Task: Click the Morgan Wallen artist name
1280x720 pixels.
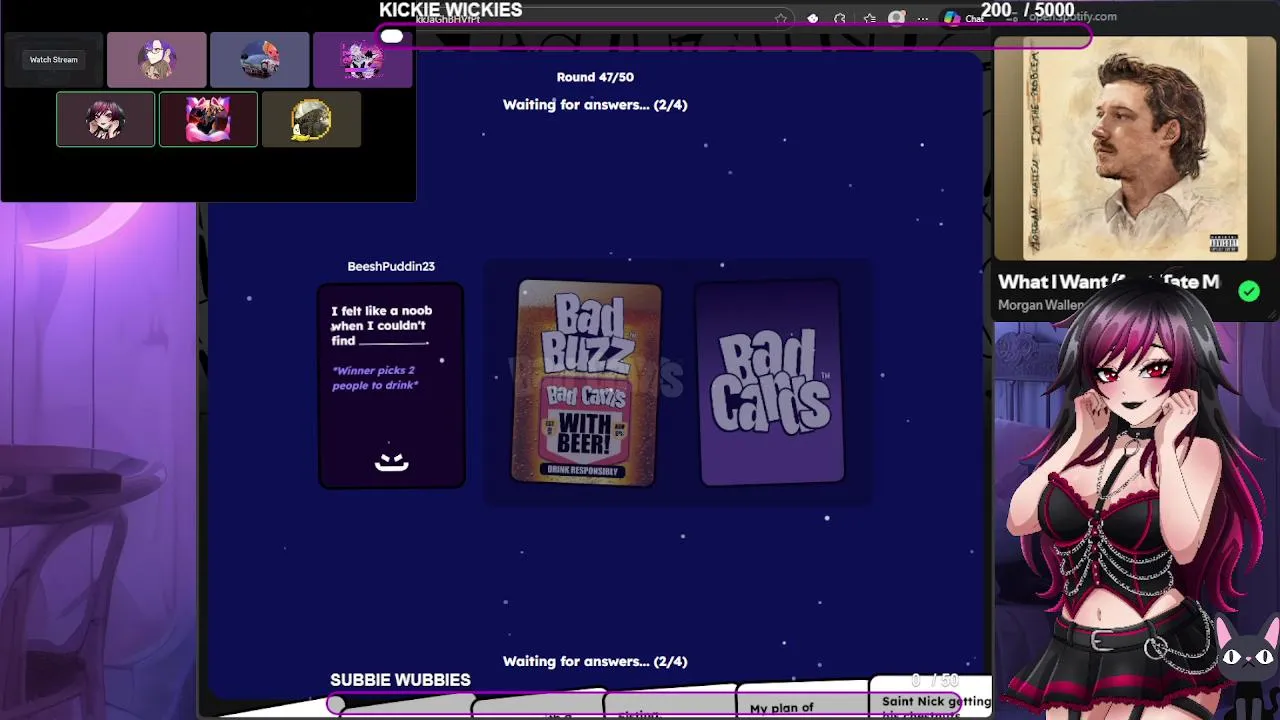Action: (x=1041, y=305)
